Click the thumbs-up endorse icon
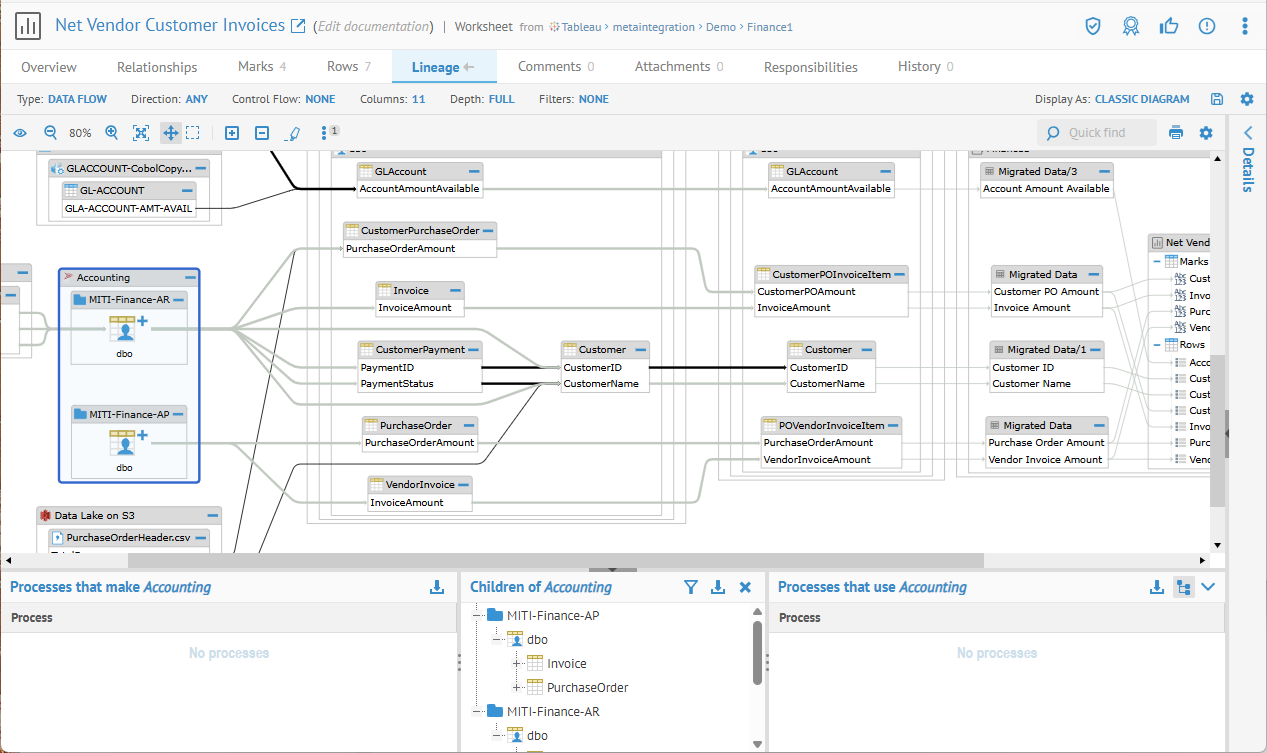This screenshot has height=753, width=1267. (x=1168, y=26)
